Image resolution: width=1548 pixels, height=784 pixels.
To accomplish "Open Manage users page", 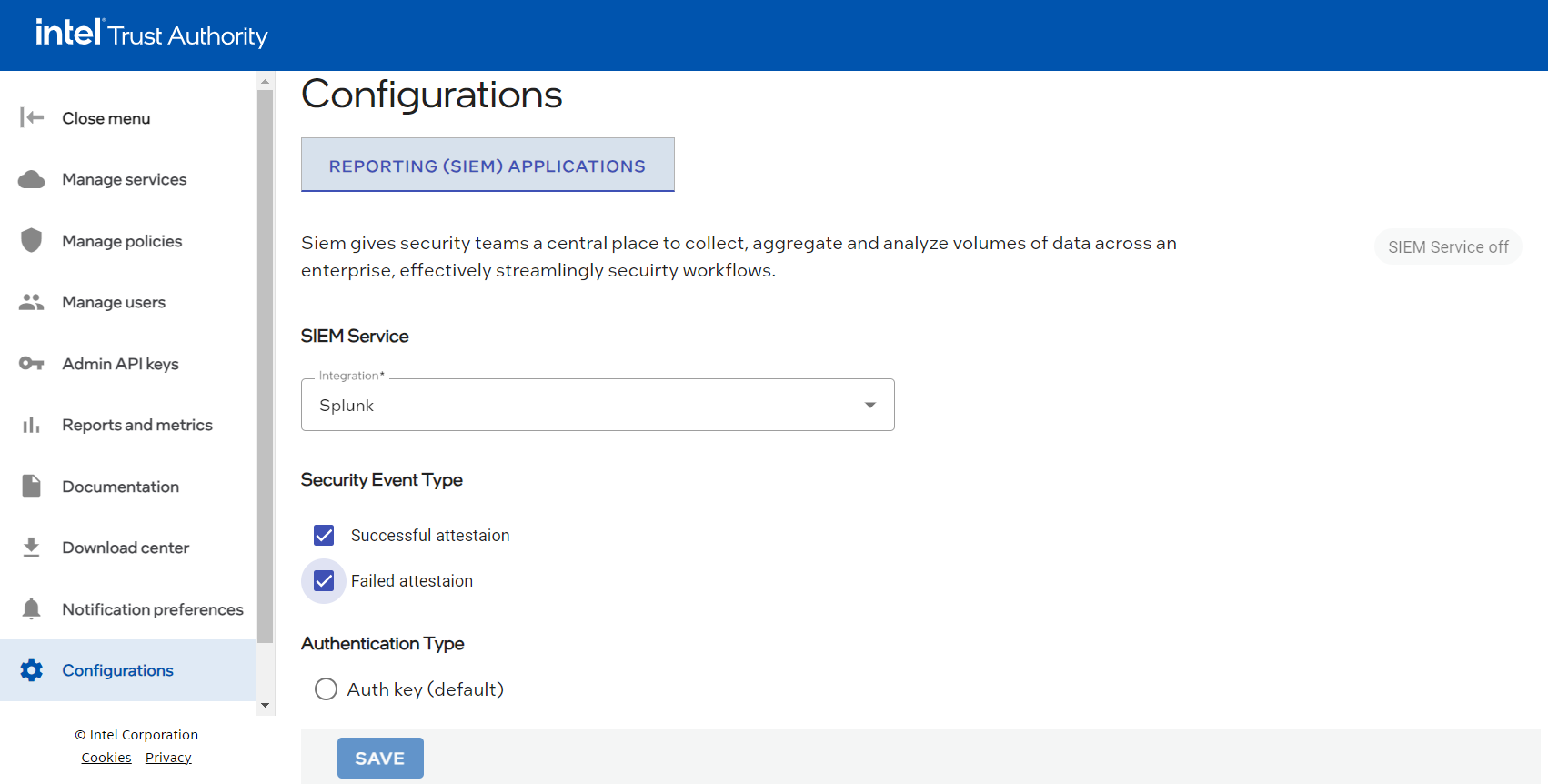I will [x=128, y=302].
